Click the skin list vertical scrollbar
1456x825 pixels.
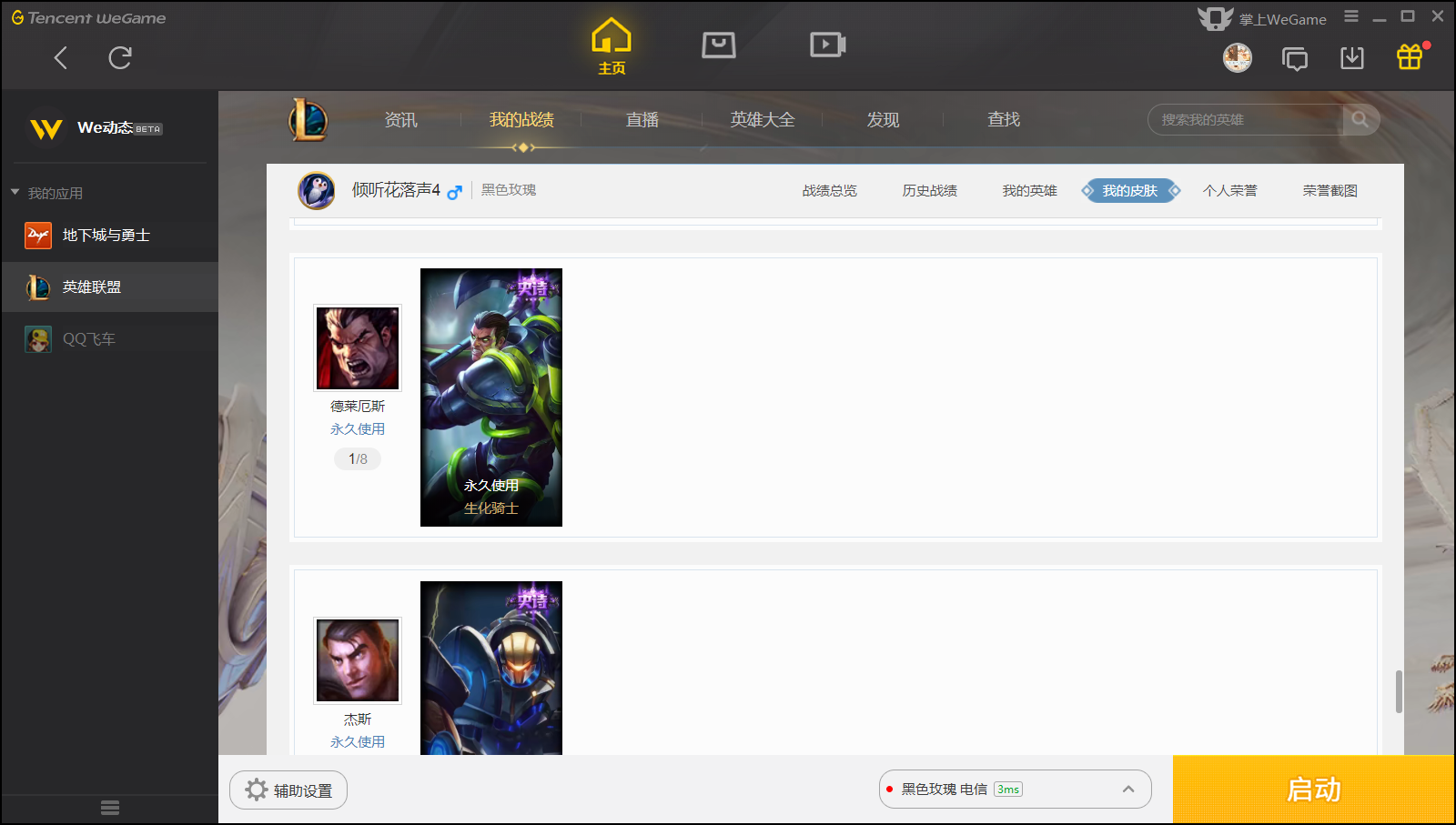[1399, 692]
